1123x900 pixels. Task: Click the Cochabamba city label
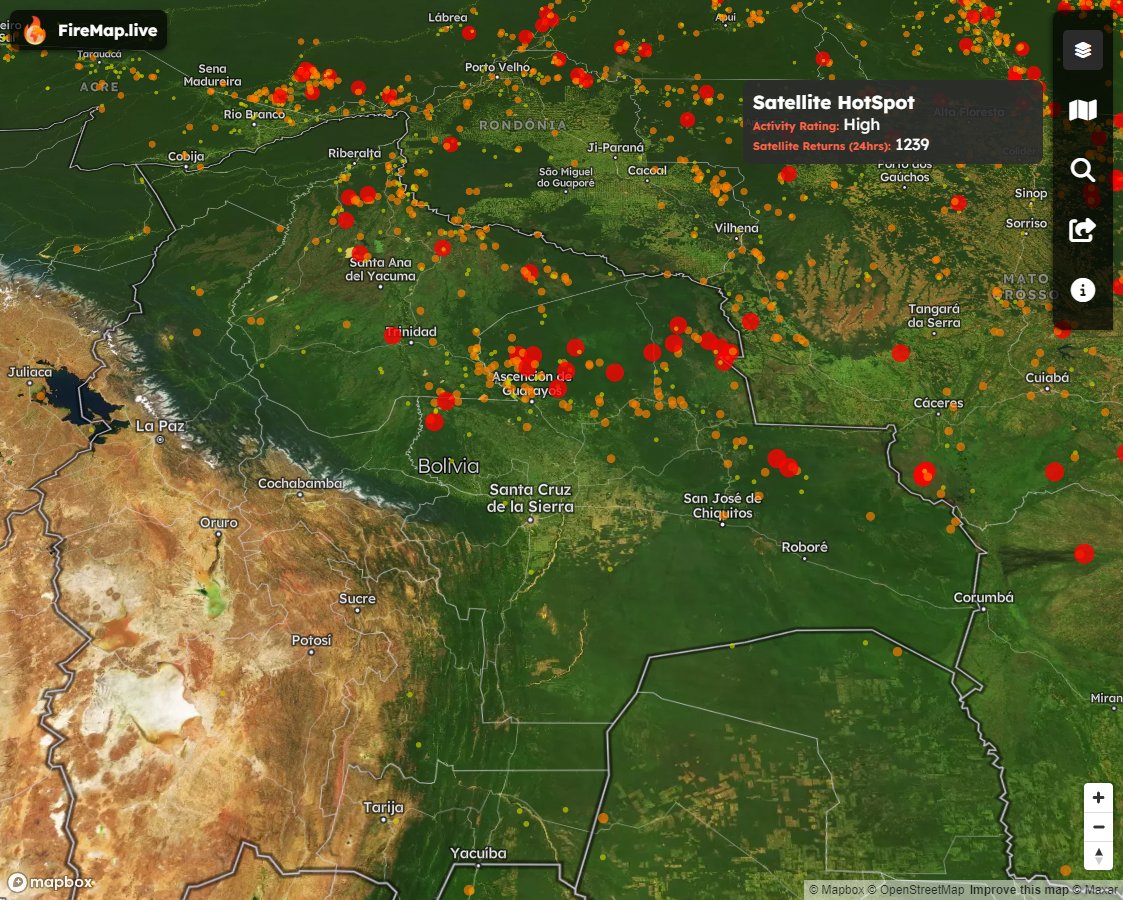300,483
